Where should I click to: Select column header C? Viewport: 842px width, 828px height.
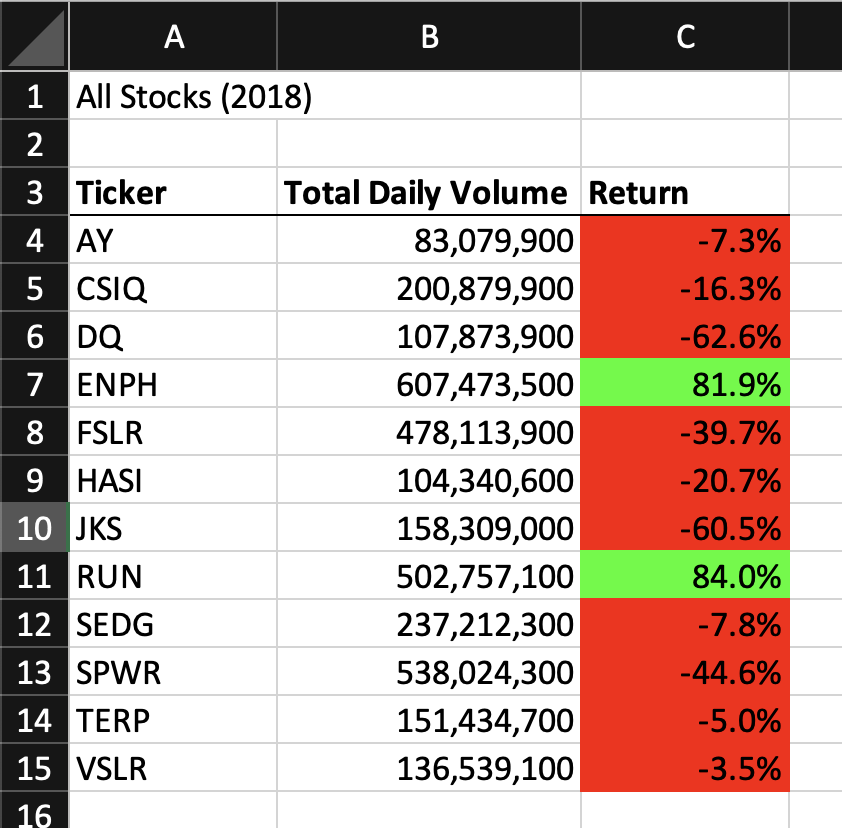(684, 35)
